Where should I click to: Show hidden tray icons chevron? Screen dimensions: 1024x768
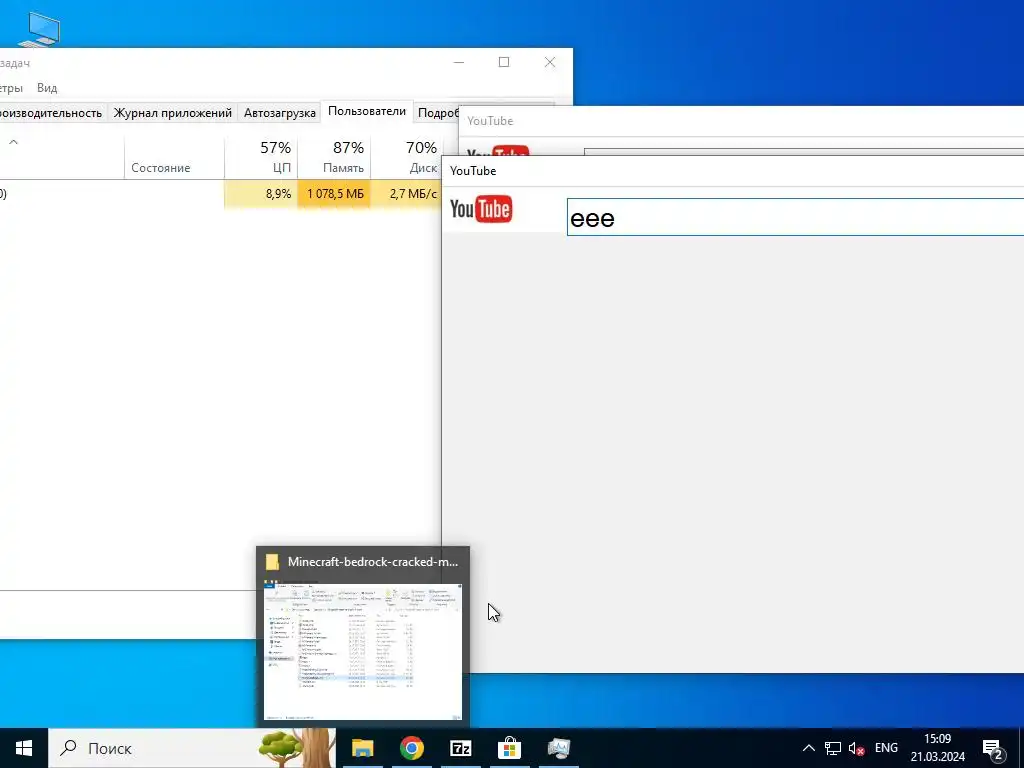[x=808, y=748]
